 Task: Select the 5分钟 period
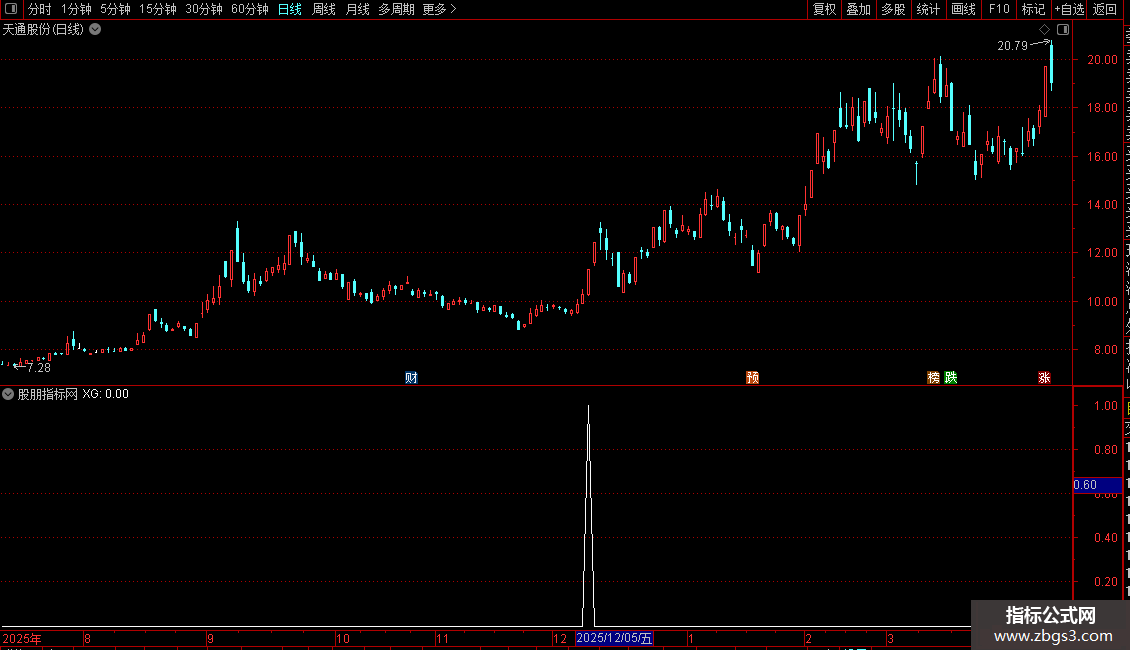(x=115, y=9)
